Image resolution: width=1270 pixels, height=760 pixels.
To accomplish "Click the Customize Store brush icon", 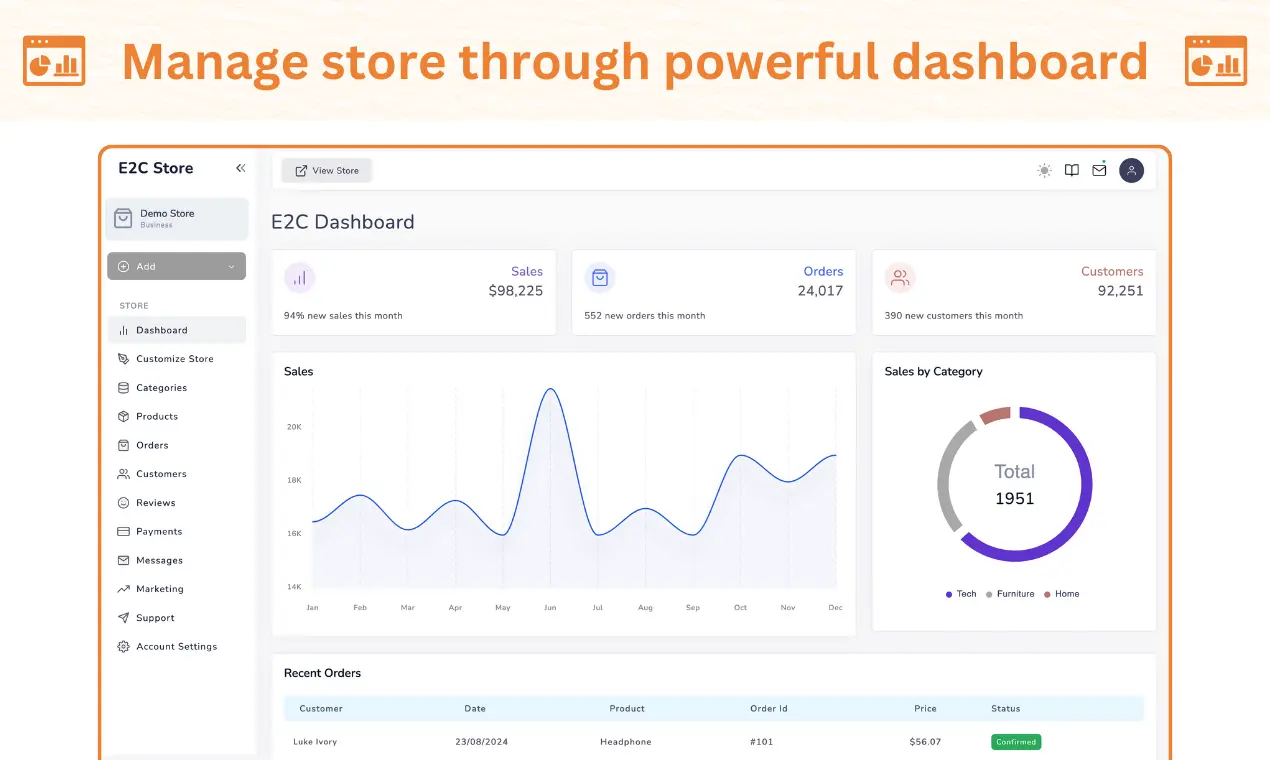I will (124, 359).
